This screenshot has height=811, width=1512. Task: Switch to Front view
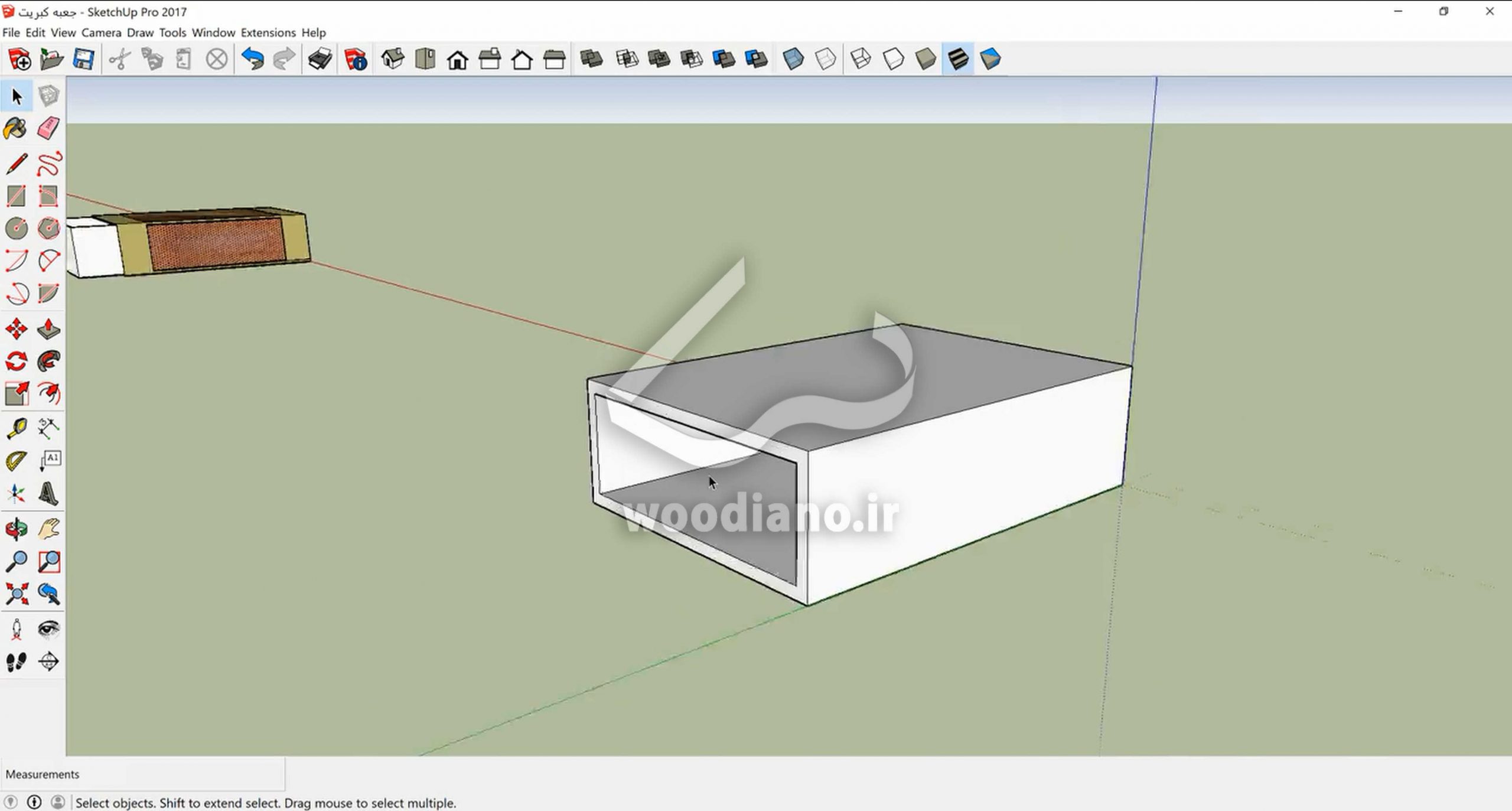458,59
